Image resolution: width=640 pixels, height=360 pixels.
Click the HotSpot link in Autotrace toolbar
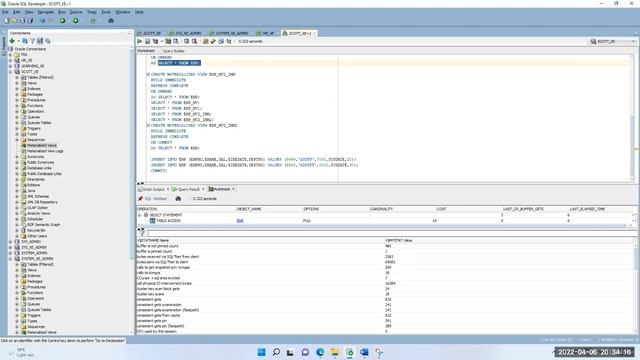tap(160, 199)
